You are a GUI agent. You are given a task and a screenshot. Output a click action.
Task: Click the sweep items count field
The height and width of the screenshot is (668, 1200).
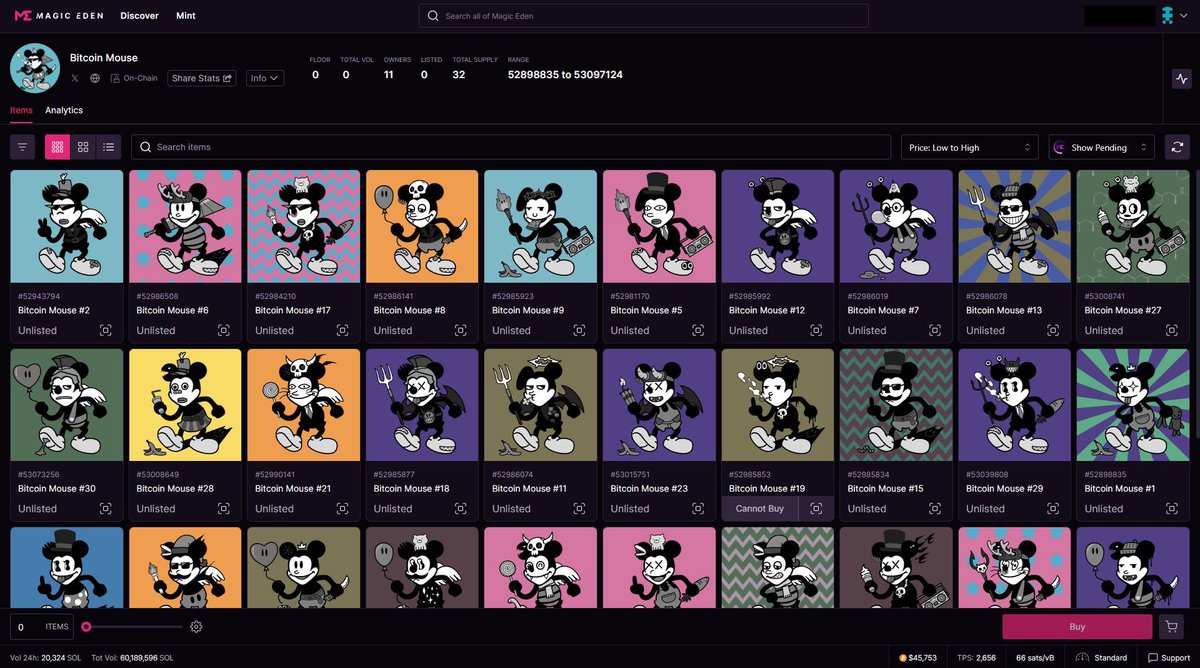coord(42,627)
